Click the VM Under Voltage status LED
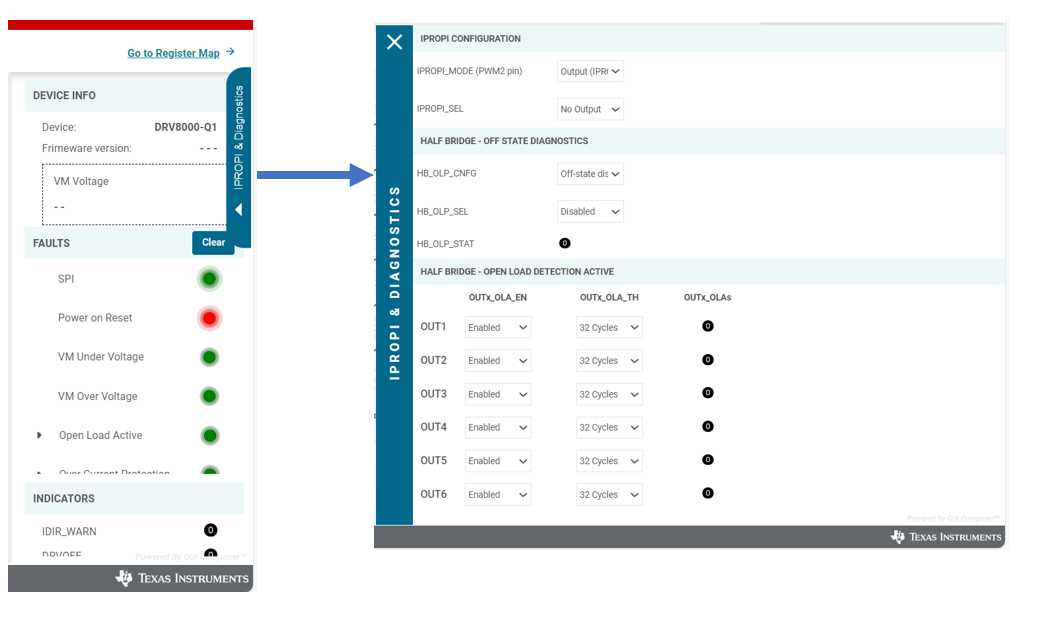The width and height of the screenshot is (1051, 617). coord(209,357)
